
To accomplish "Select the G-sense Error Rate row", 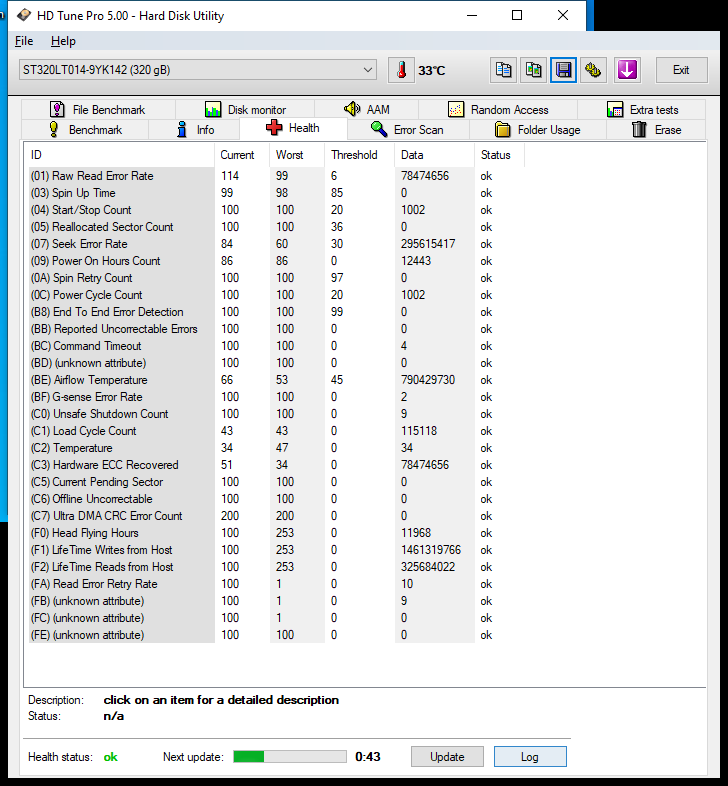I will click(277, 397).
